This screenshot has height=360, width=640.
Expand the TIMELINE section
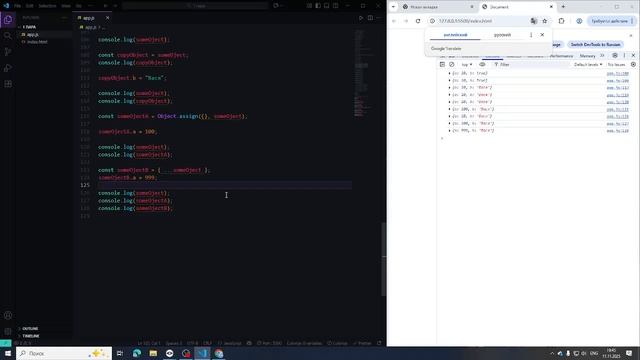tap(31, 336)
